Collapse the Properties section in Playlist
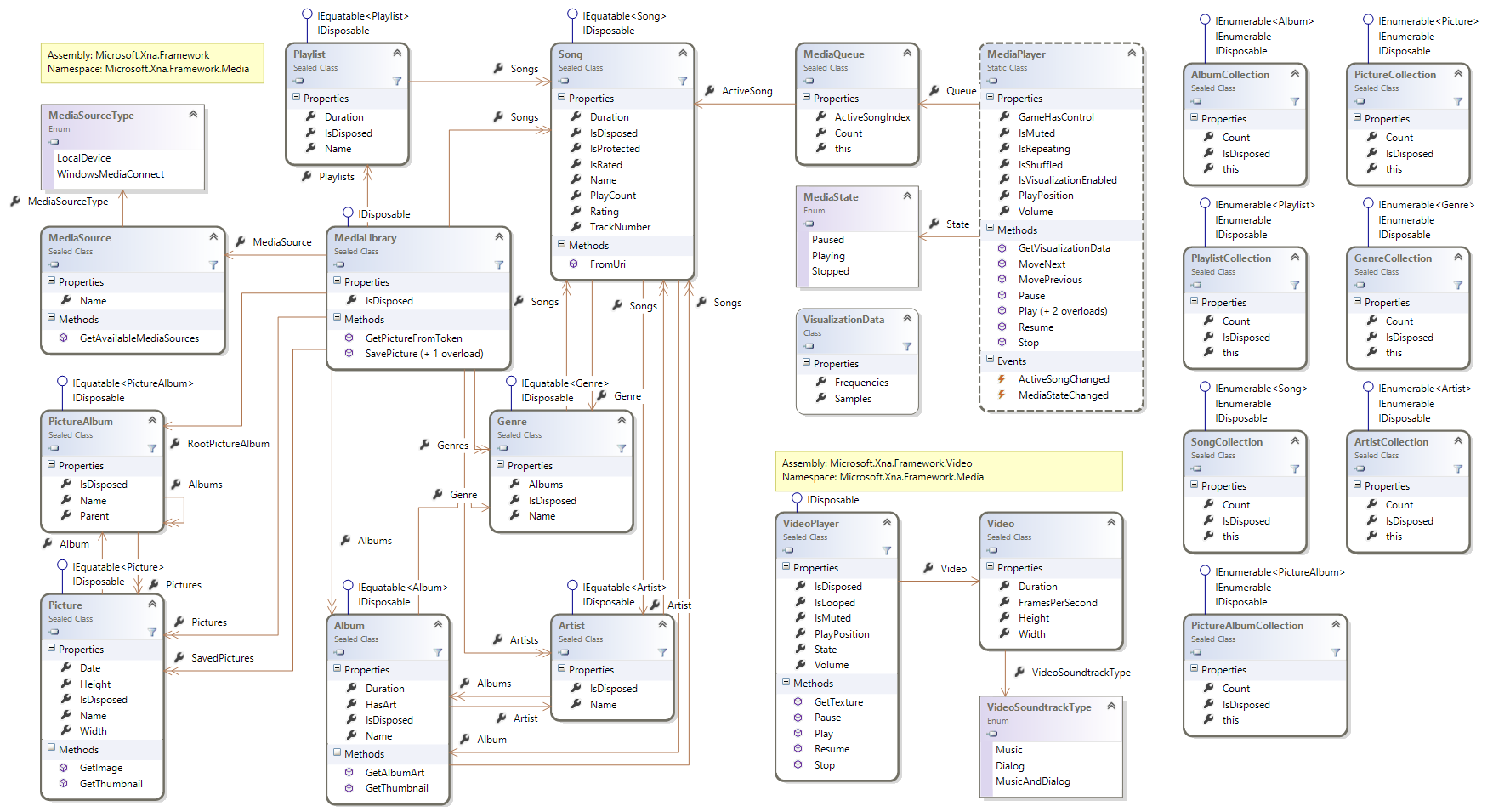 pyautogui.click(x=297, y=98)
